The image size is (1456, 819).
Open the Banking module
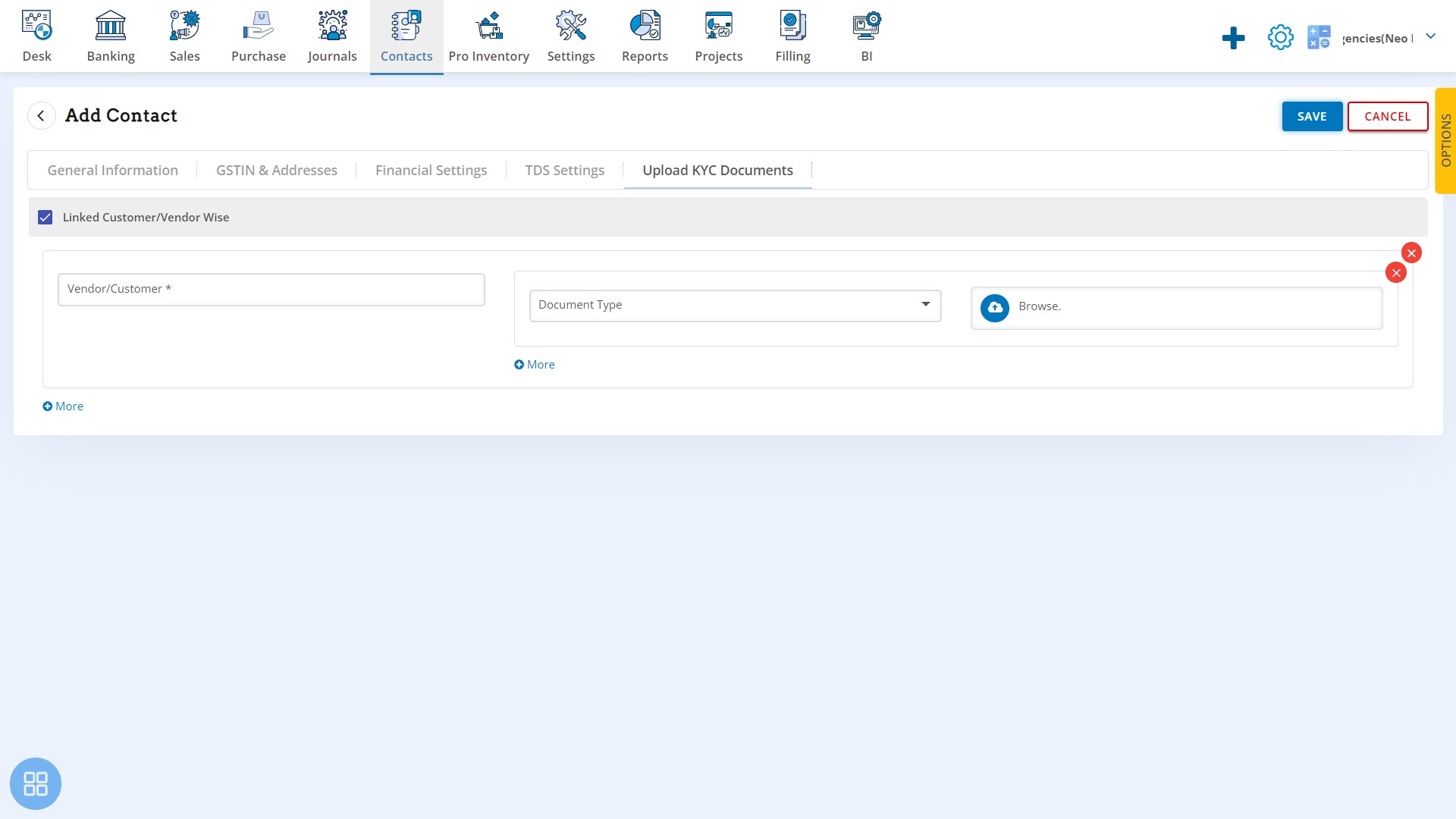[110, 36]
